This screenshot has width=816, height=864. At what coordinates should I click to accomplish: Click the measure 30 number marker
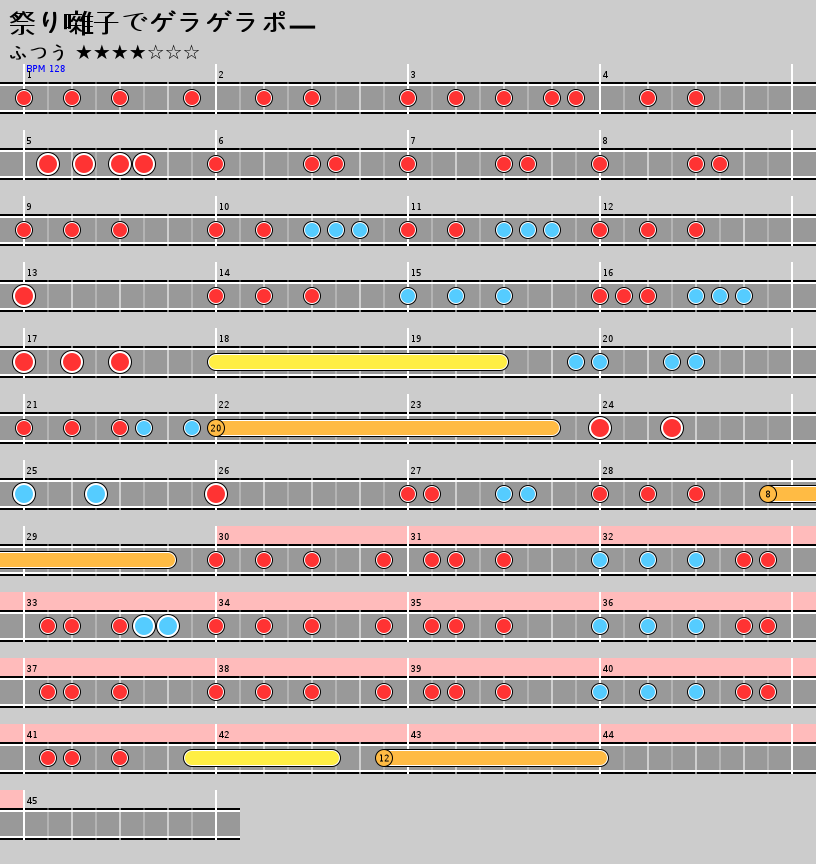coord(224,537)
